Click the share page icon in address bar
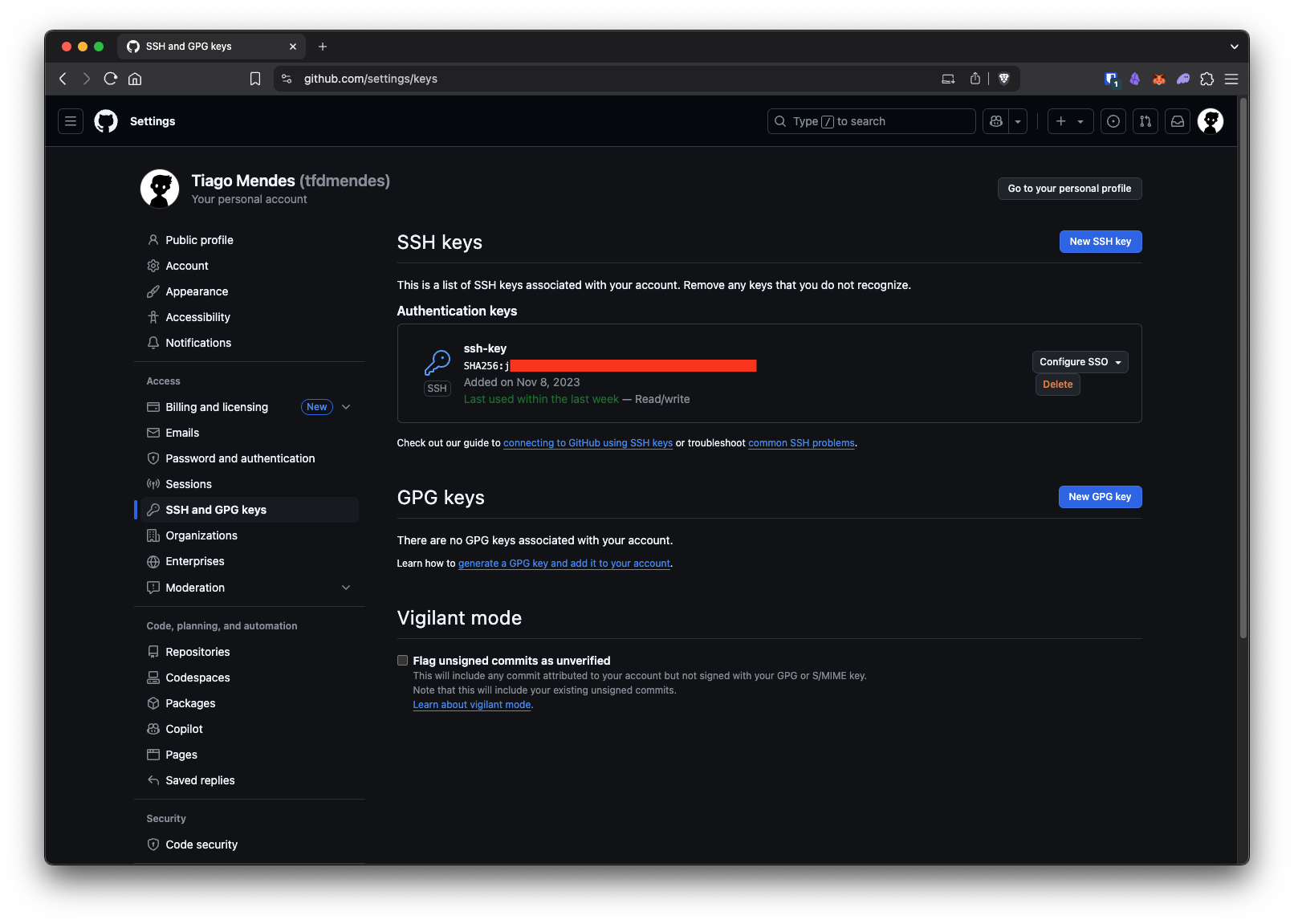1294x924 pixels. tap(975, 79)
